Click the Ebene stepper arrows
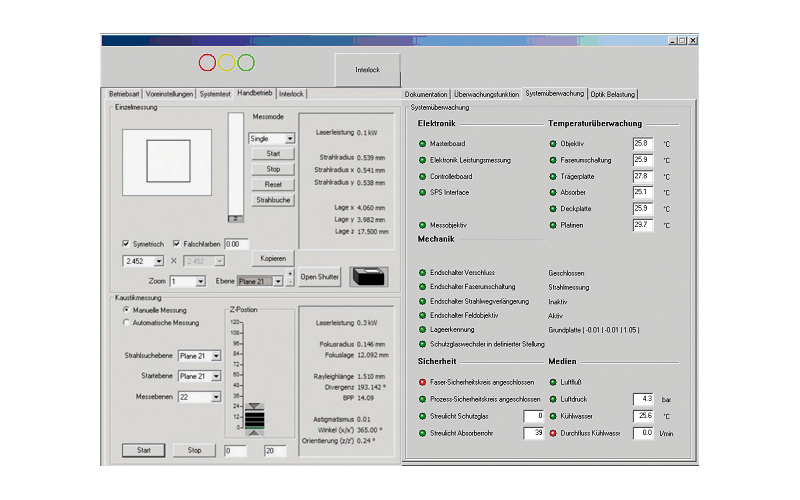The width and height of the screenshot is (800, 500). point(290,278)
